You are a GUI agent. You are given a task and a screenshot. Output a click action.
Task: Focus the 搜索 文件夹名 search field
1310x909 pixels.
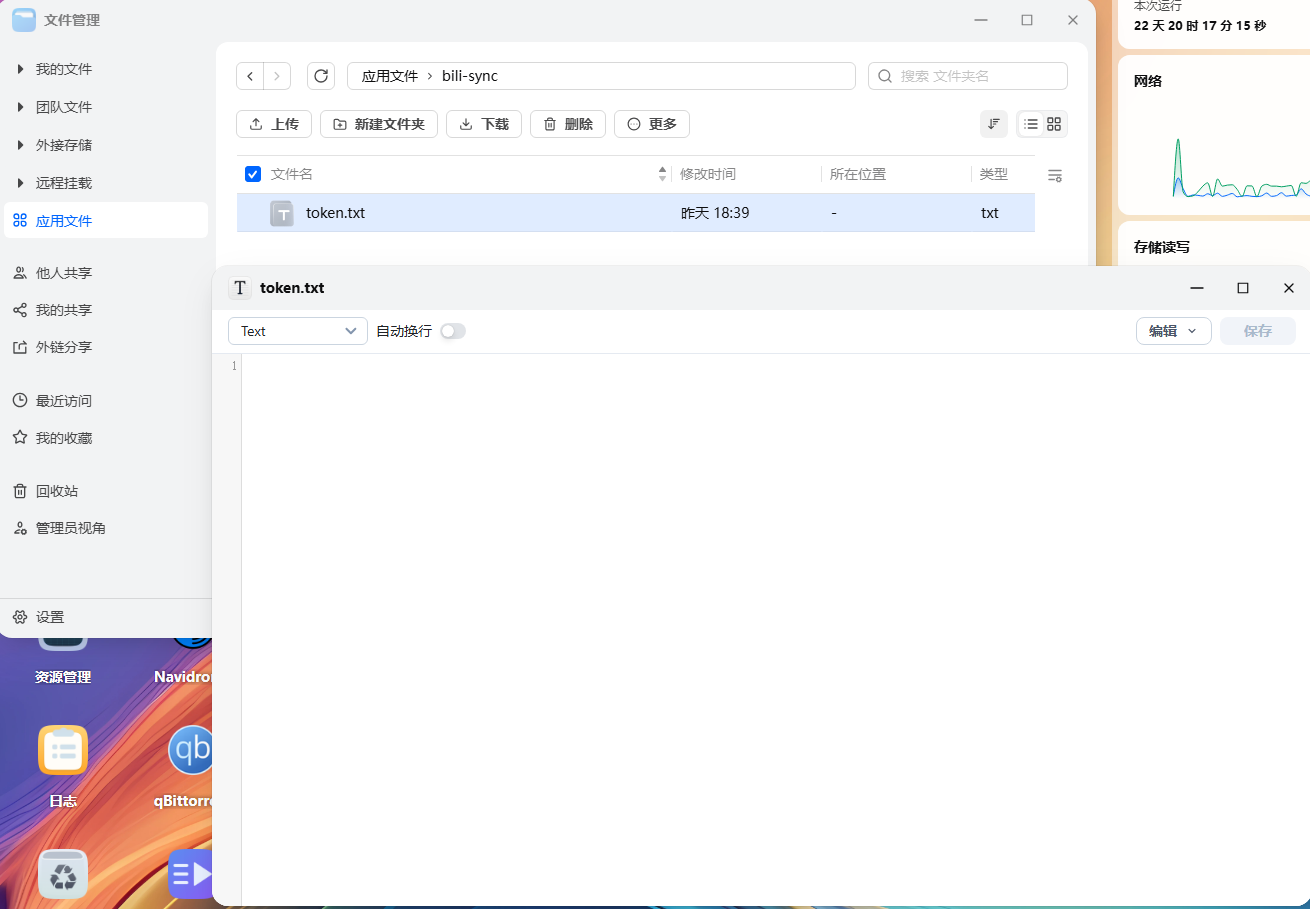click(x=968, y=76)
